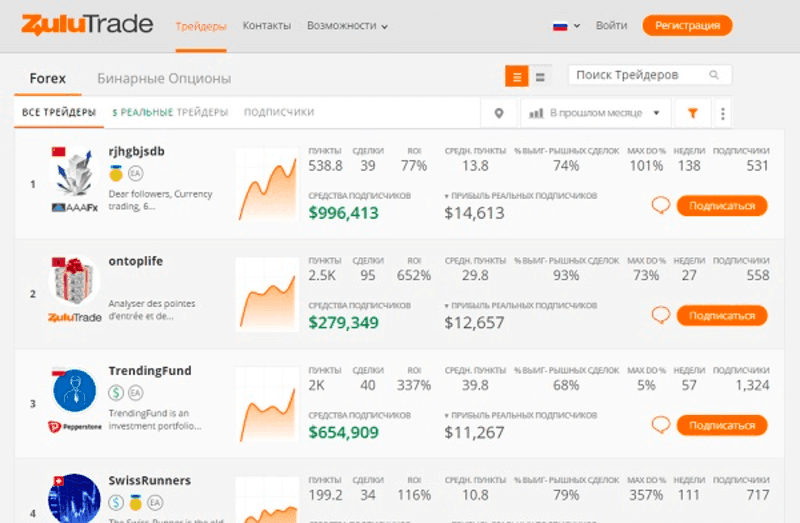Click ZuluTrade broker logo under ontoplife
800x523 pixels.
point(75,317)
